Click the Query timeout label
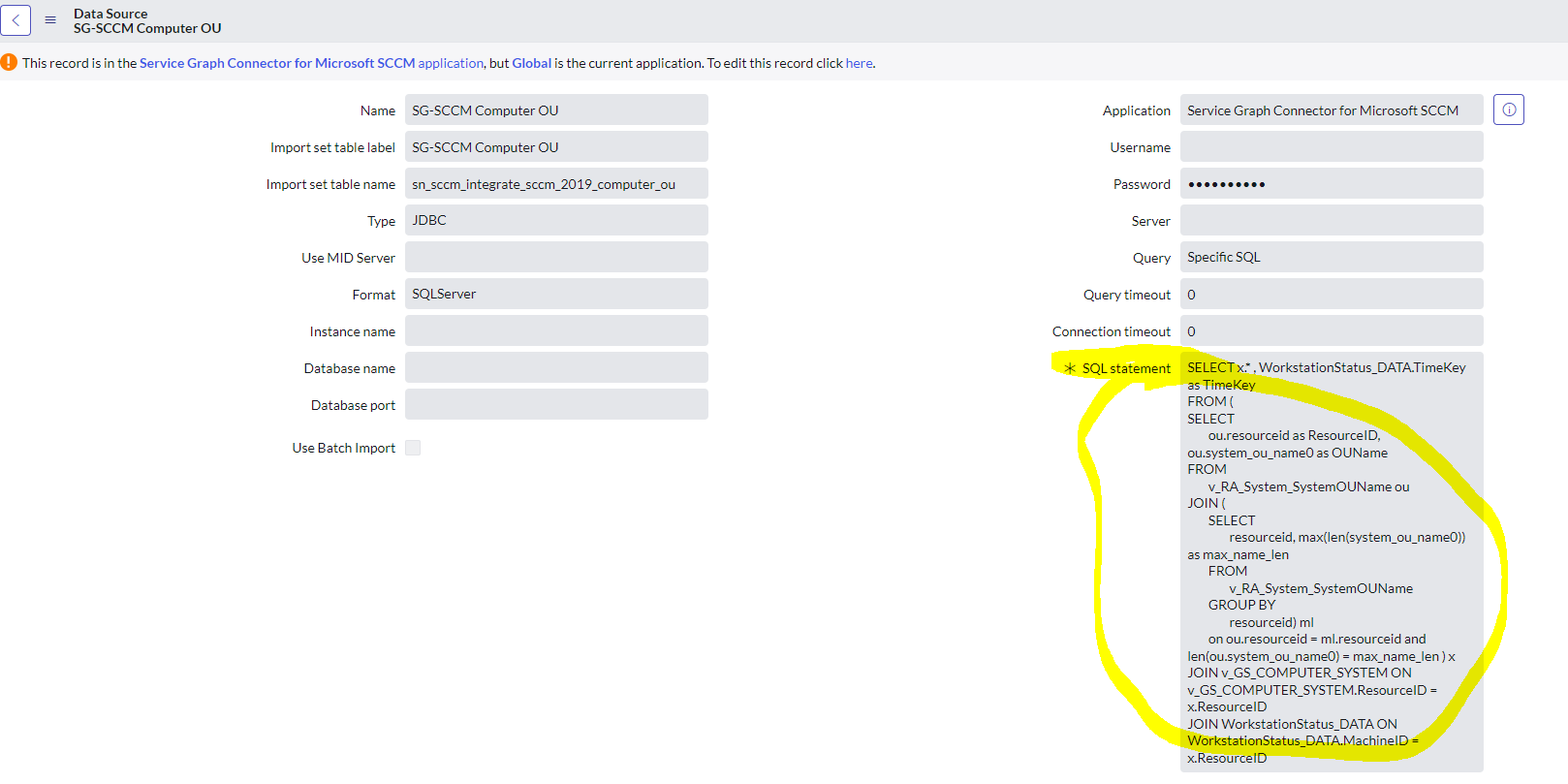This screenshot has width=1568, height=784. point(1127,295)
